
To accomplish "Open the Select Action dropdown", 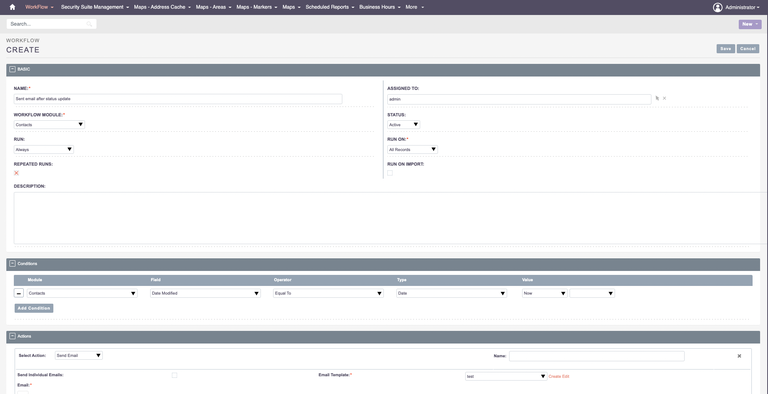I will coord(78,356).
